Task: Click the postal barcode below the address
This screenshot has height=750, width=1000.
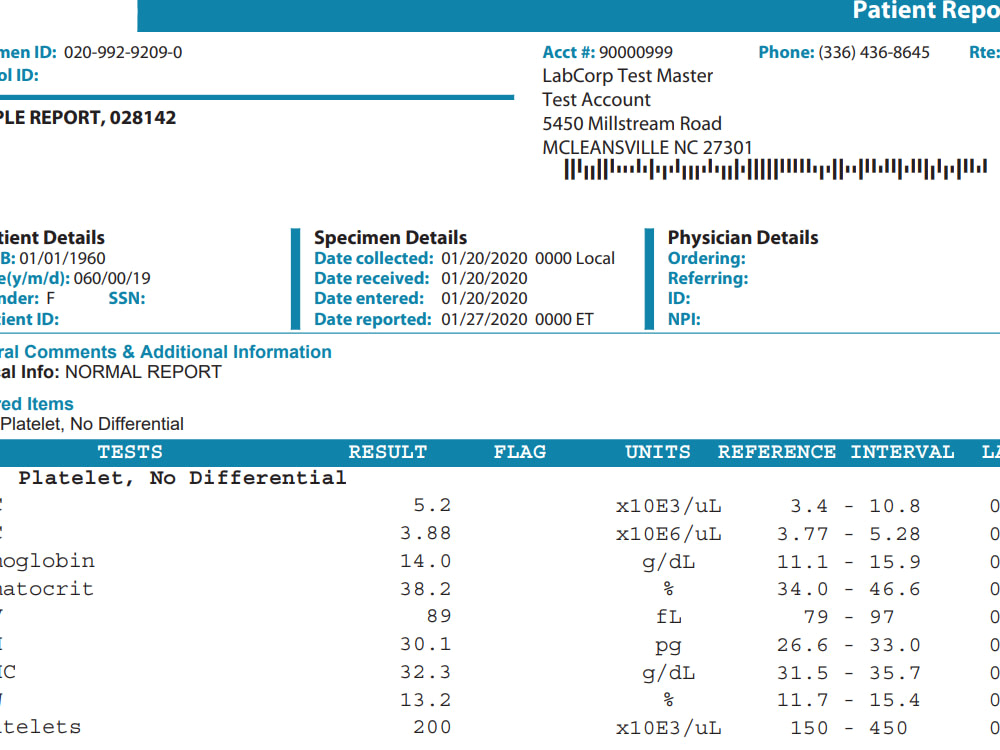Action: [x=776, y=170]
